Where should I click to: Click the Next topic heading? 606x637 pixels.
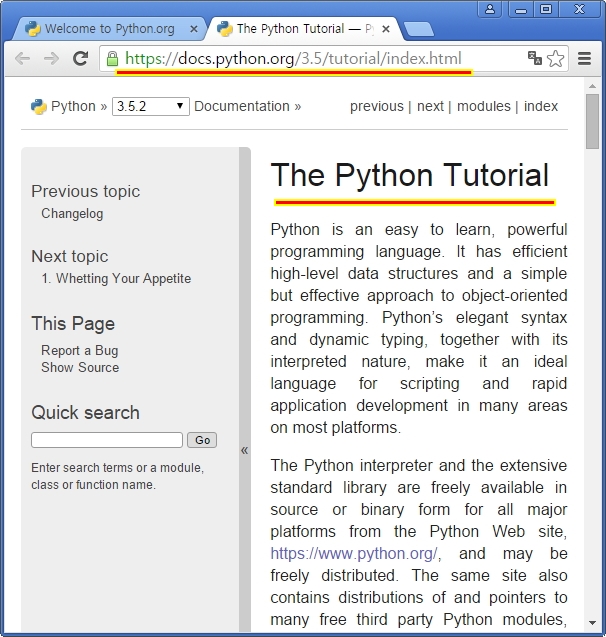(70, 256)
